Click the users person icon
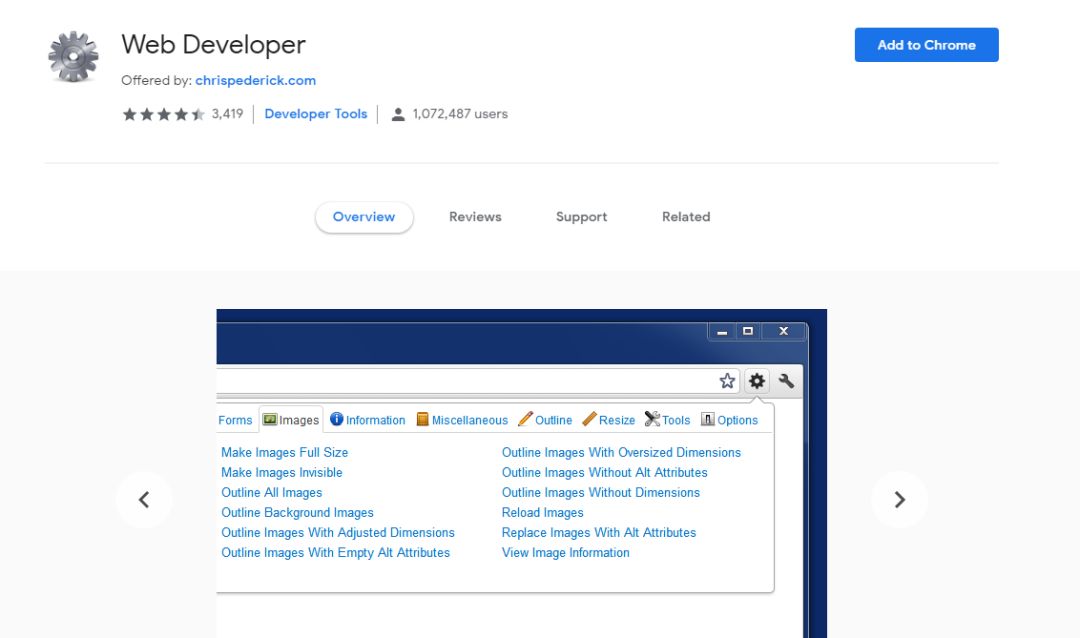 pyautogui.click(x=398, y=114)
